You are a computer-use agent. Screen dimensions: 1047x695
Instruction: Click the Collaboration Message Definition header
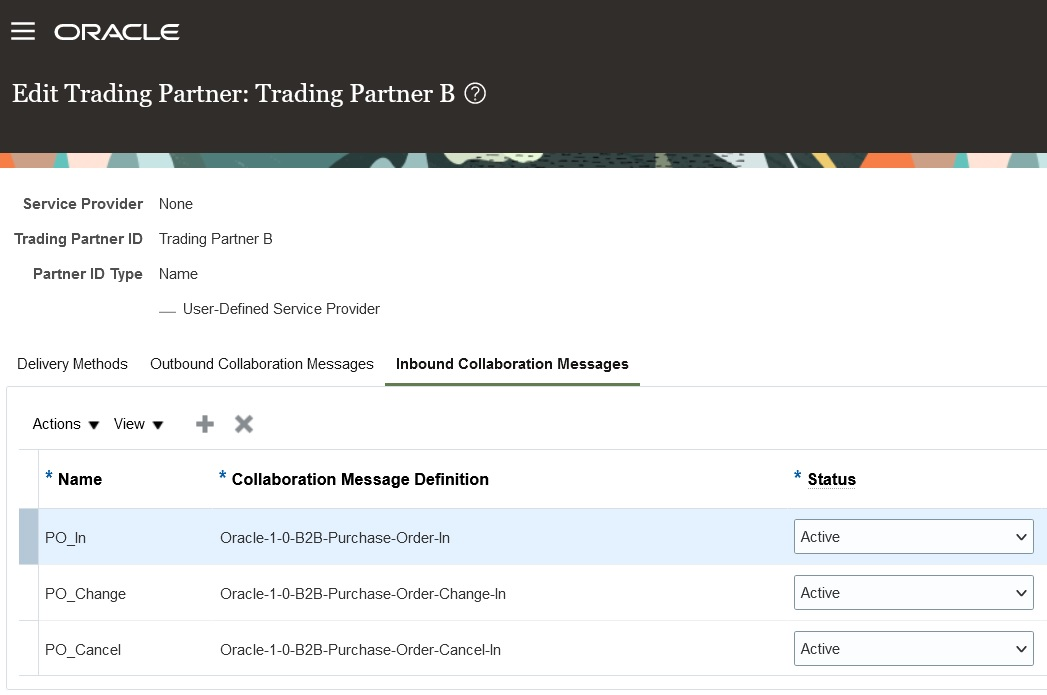pyautogui.click(x=359, y=479)
